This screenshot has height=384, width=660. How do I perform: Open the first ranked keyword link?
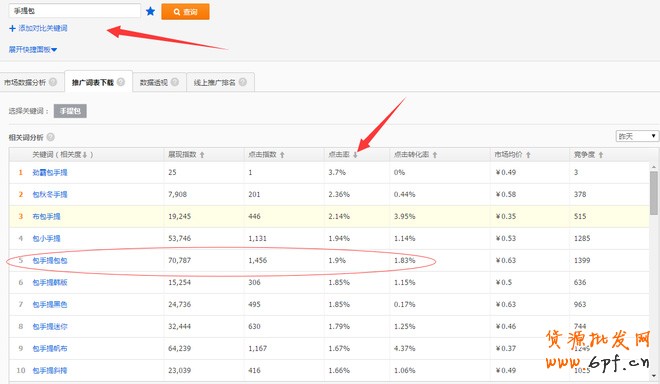50,172
